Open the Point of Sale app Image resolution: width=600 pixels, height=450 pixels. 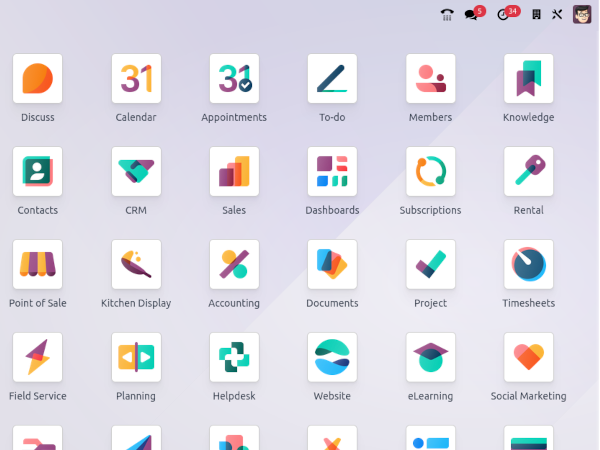38,264
